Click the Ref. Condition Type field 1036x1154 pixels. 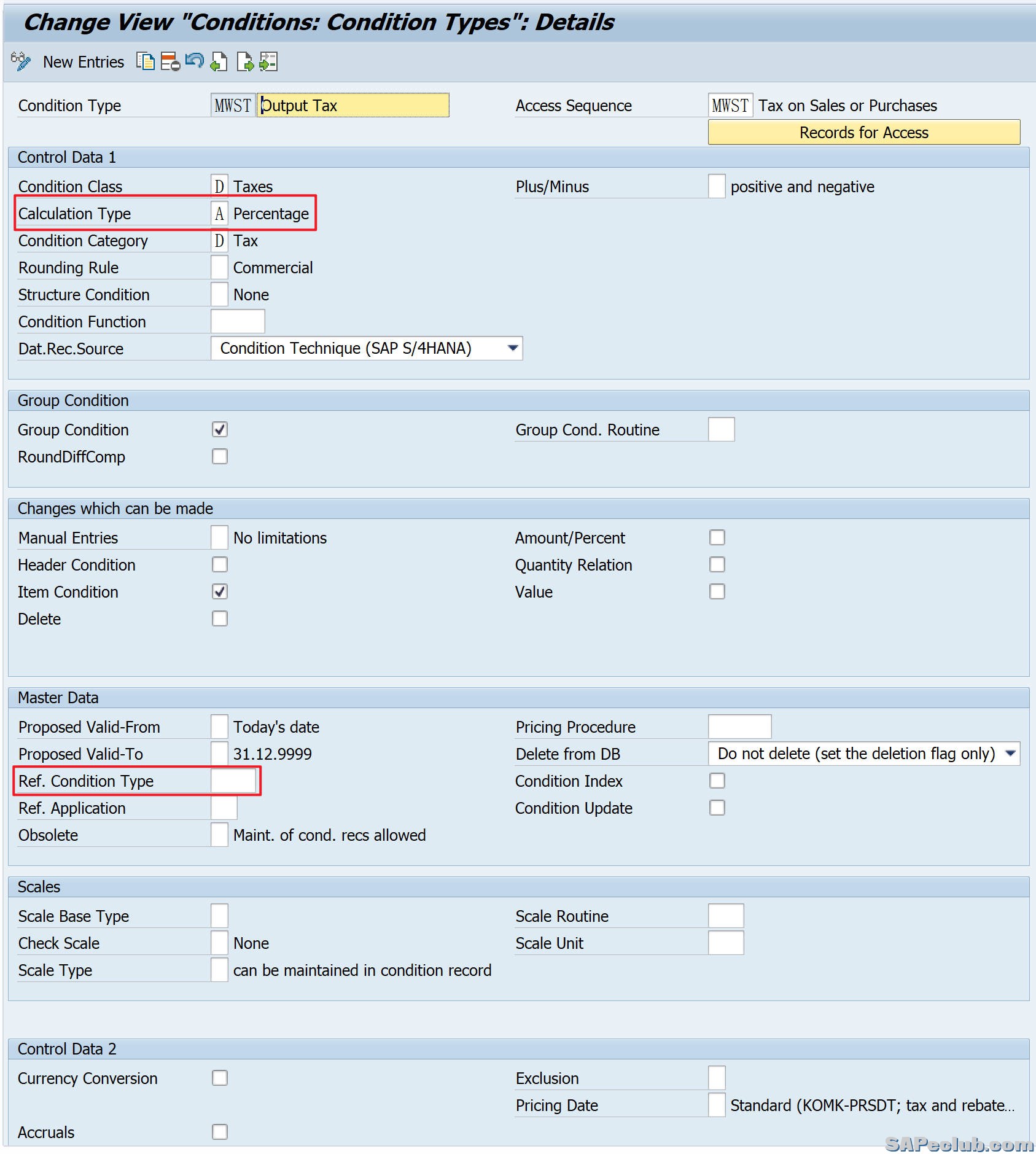pos(233,781)
